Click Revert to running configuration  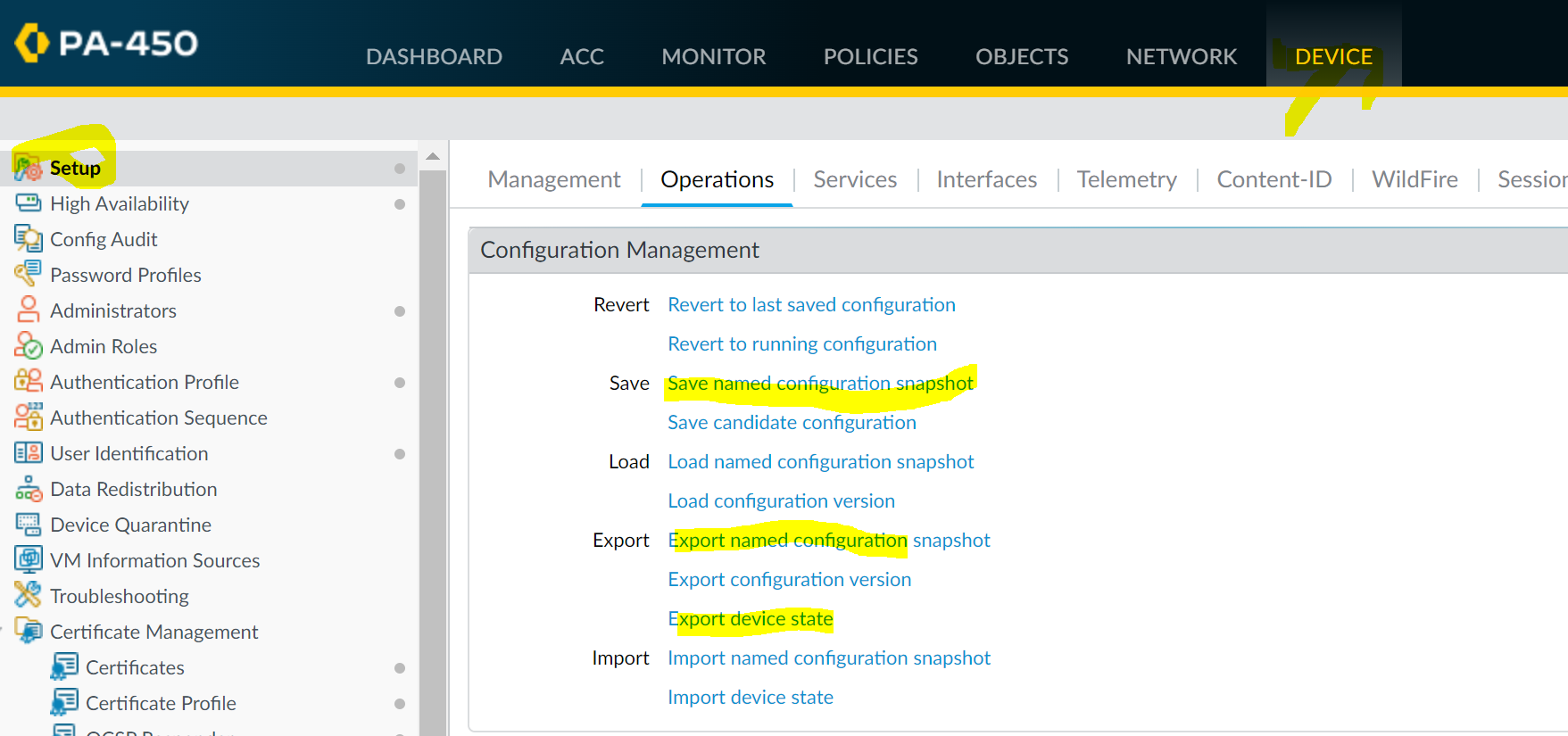[802, 343]
